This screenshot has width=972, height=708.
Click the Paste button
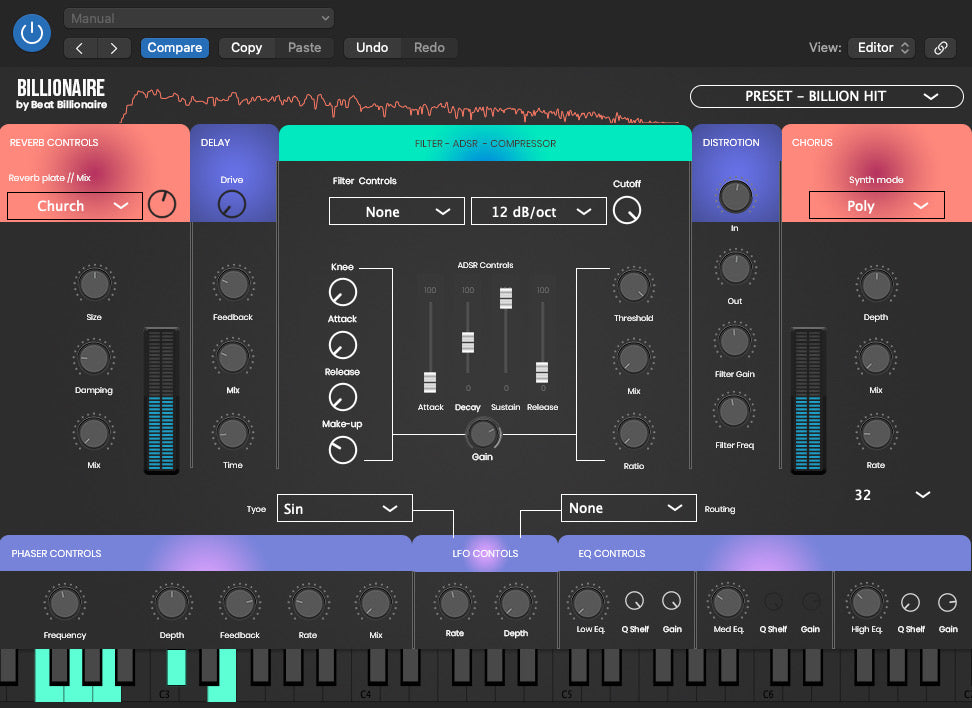click(304, 48)
